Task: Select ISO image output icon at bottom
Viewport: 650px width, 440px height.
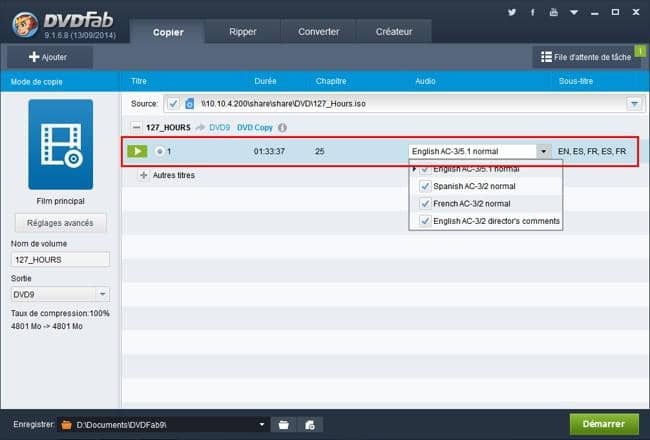Action: (310, 425)
